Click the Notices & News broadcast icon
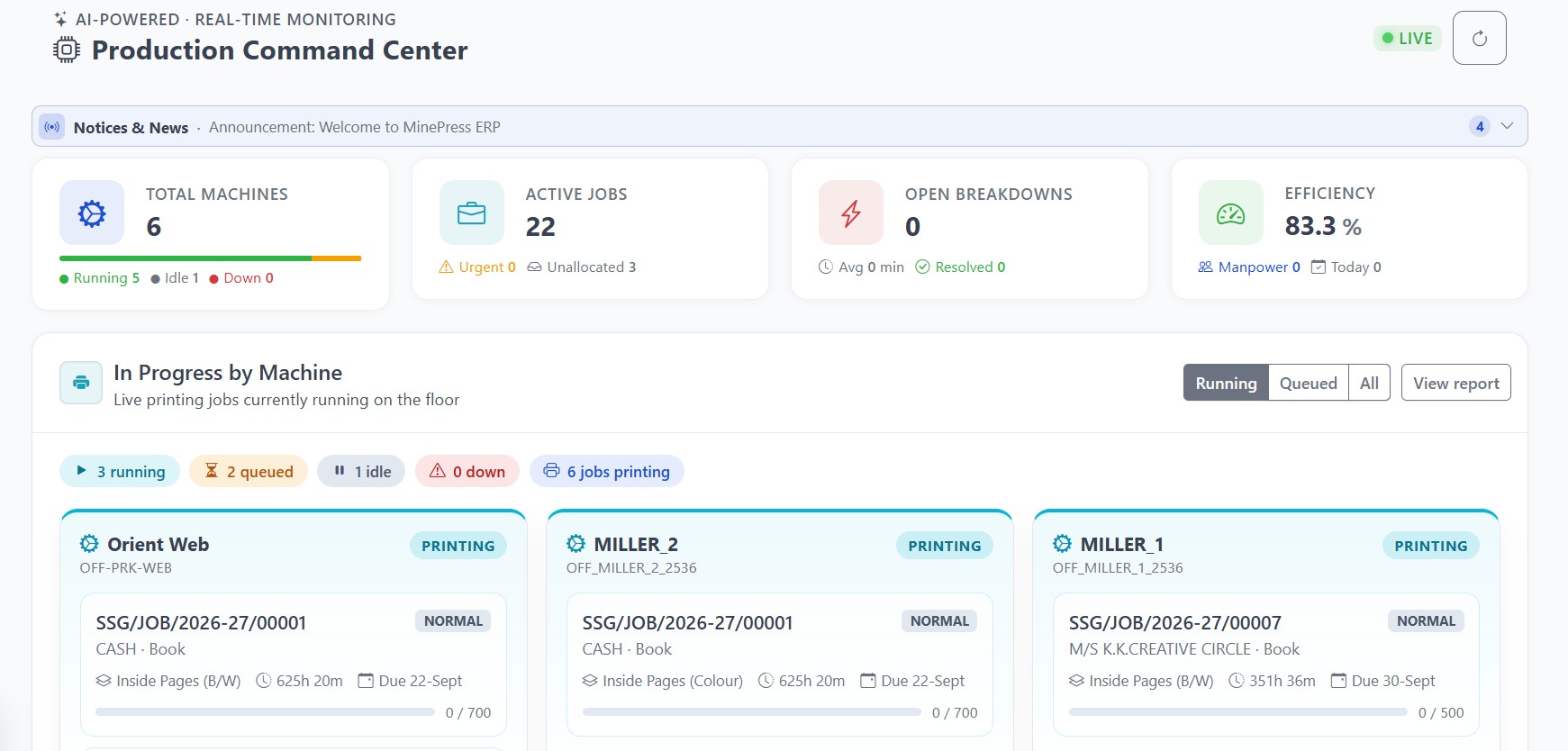 (52, 127)
